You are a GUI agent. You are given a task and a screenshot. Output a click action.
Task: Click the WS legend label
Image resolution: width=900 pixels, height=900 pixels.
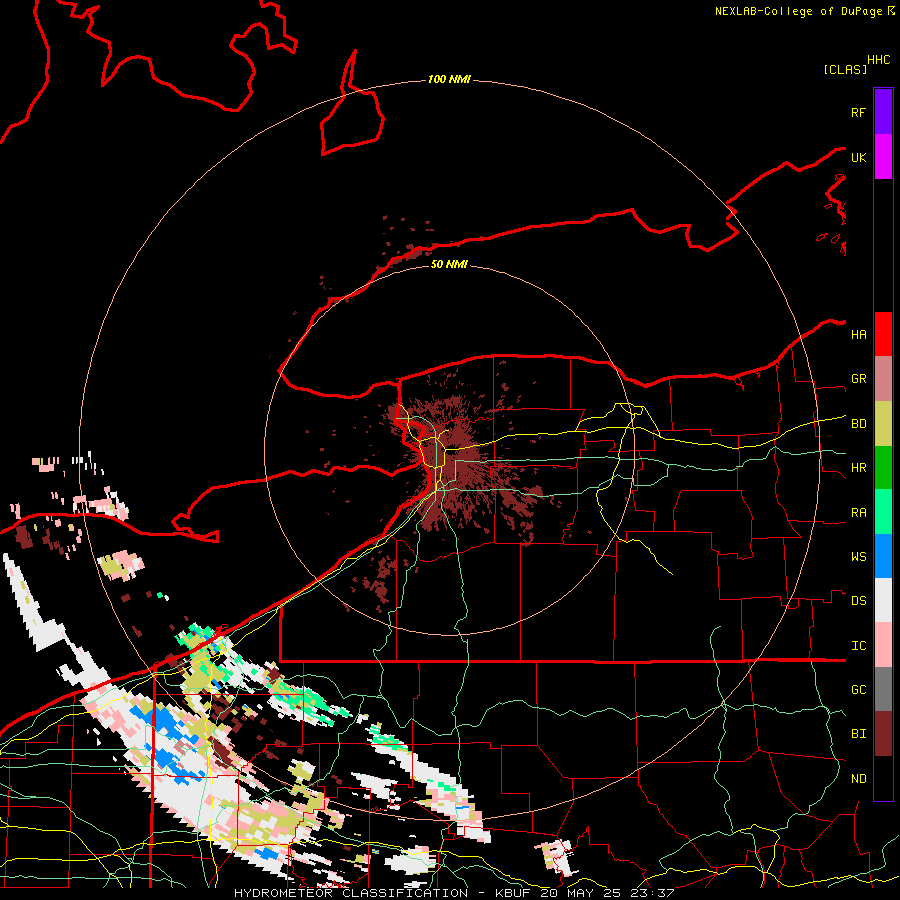tap(858, 556)
